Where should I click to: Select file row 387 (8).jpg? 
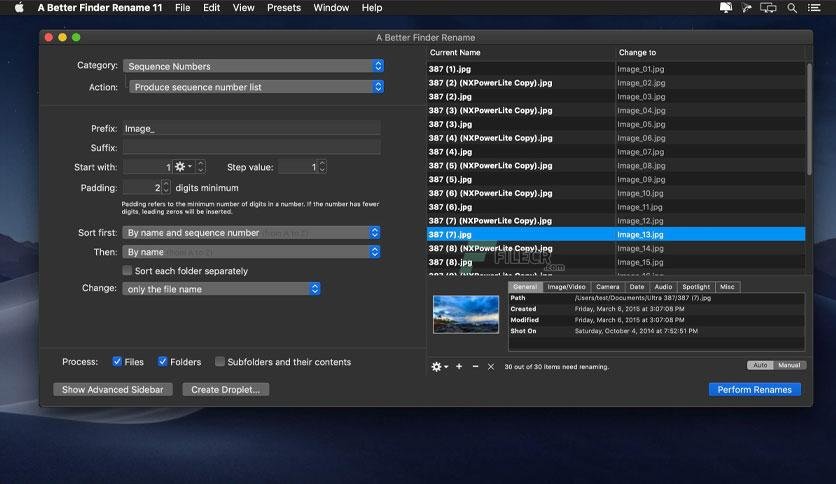click(616, 262)
